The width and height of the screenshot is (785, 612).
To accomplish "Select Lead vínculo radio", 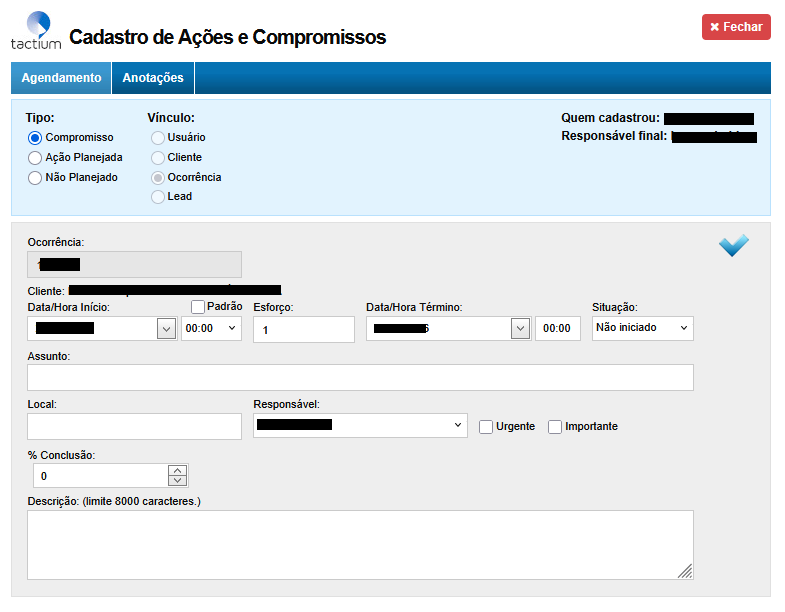I will point(158,197).
